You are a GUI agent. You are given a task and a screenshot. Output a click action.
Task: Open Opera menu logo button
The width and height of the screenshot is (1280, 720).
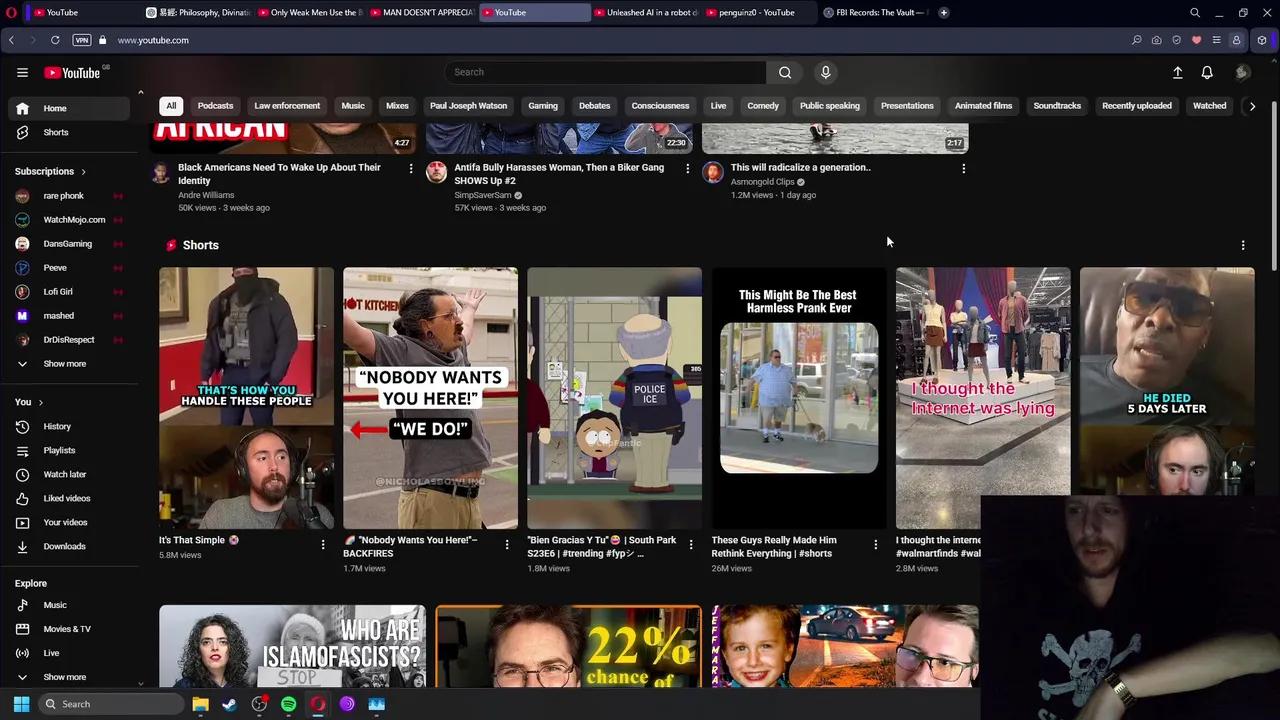tap(11, 12)
